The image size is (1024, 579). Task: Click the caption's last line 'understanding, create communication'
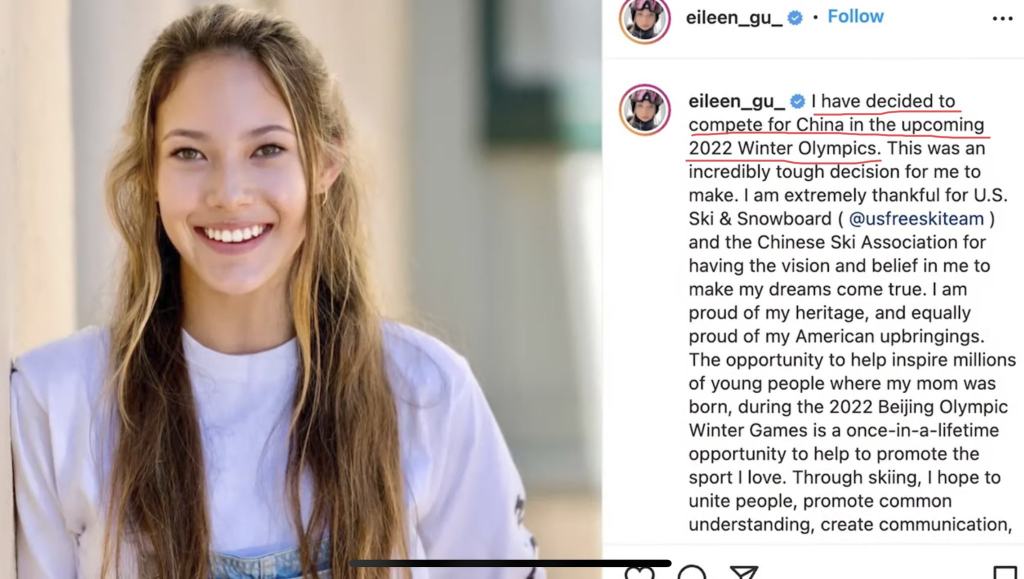[850, 524]
